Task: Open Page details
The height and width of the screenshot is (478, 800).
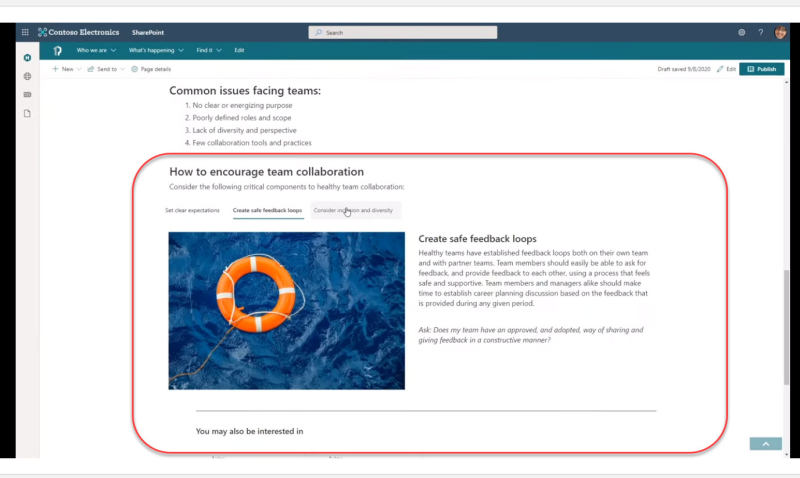Action: (151, 69)
